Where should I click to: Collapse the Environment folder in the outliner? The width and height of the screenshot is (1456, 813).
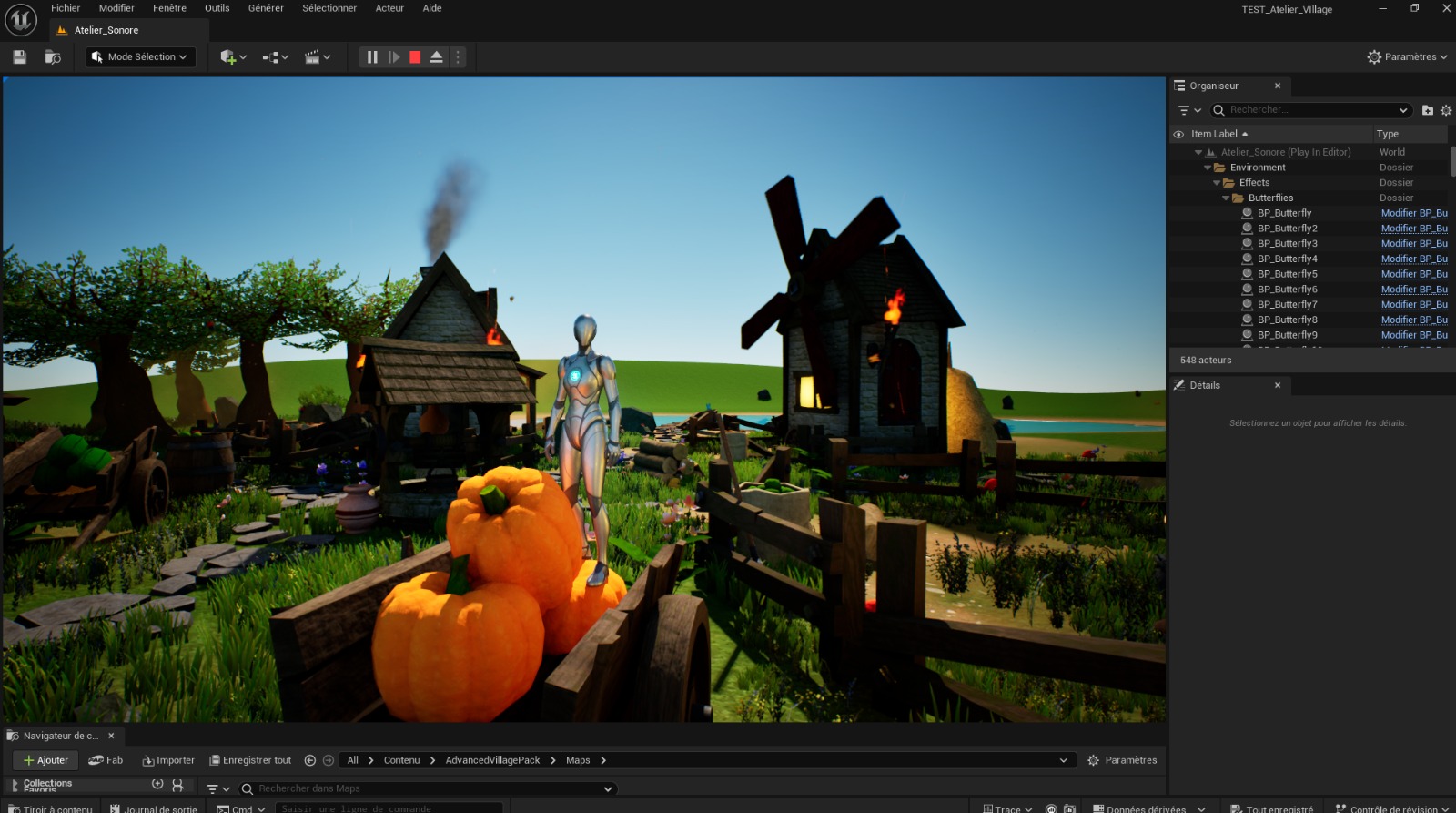coord(1208,168)
